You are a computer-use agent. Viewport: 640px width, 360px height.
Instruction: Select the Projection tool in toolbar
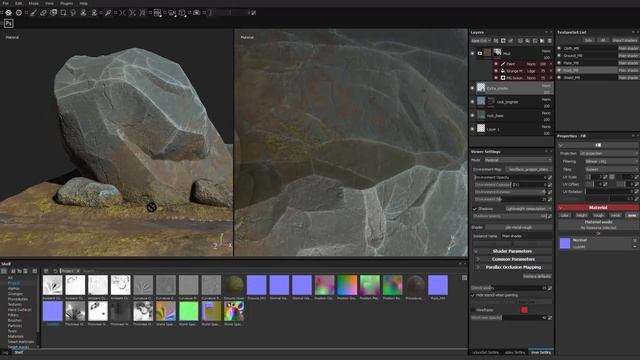click(x=53, y=13)
